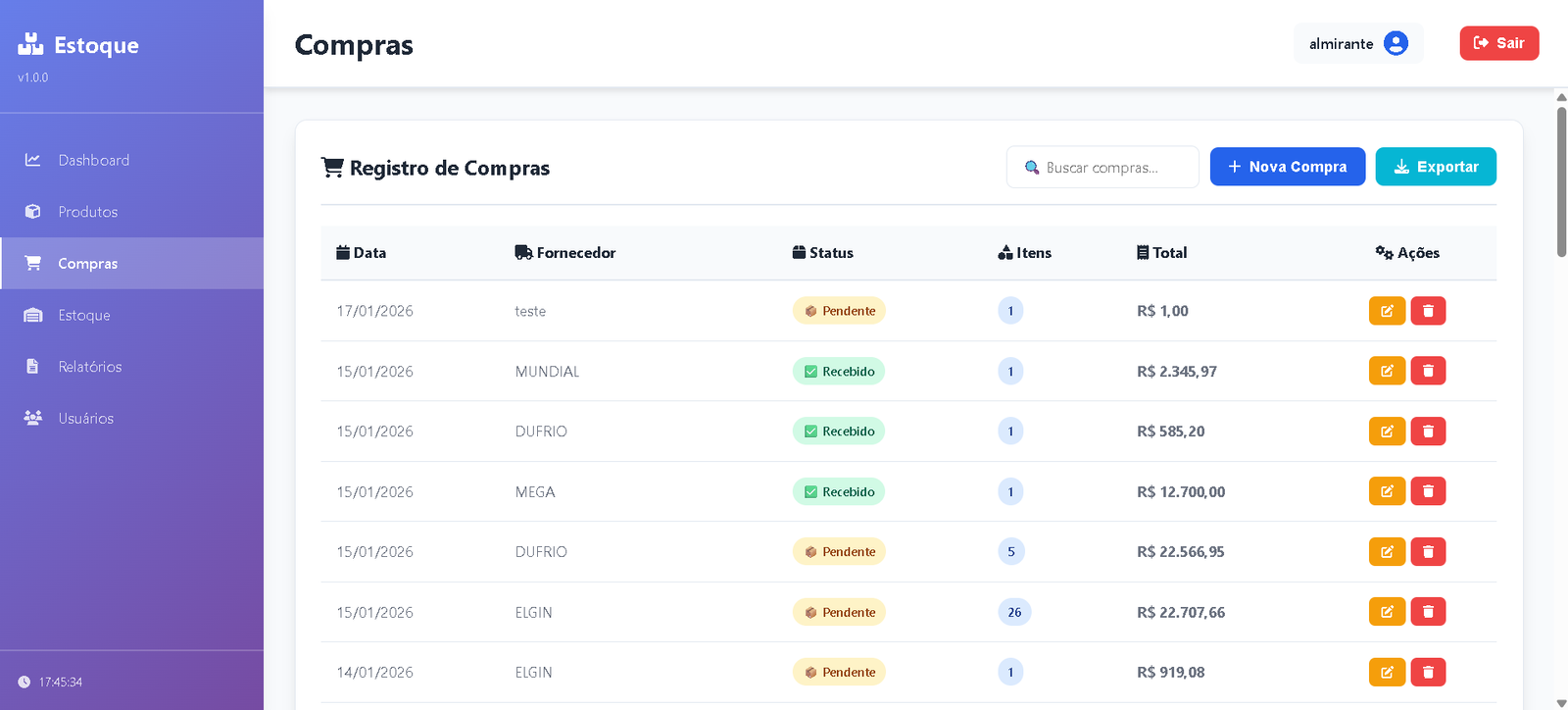The width and height of the screenshot is (1568, 710).
Task: Edit the MEGA purchase row
Action: point(1387,491)
